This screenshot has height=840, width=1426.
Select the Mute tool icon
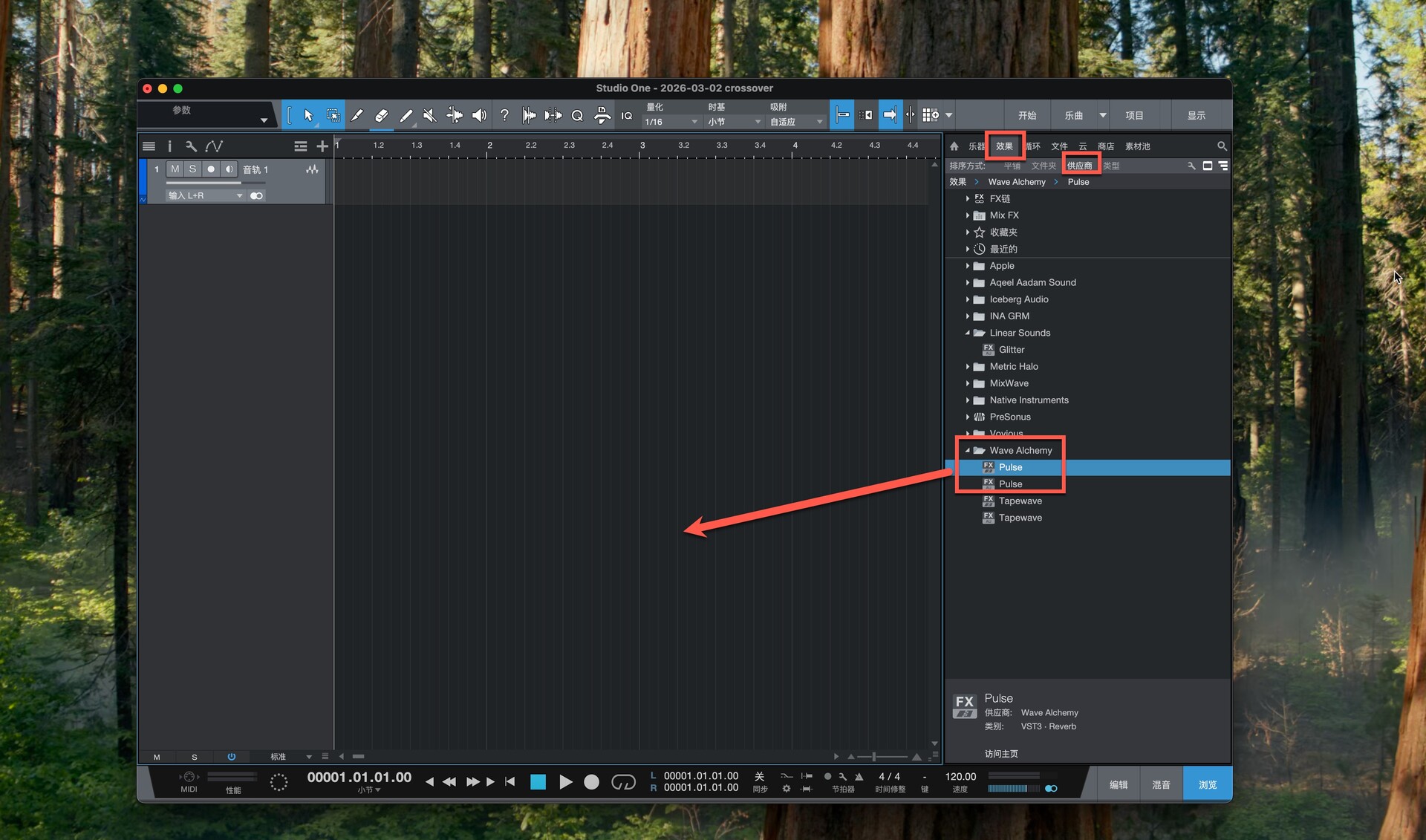coord(429,115)
